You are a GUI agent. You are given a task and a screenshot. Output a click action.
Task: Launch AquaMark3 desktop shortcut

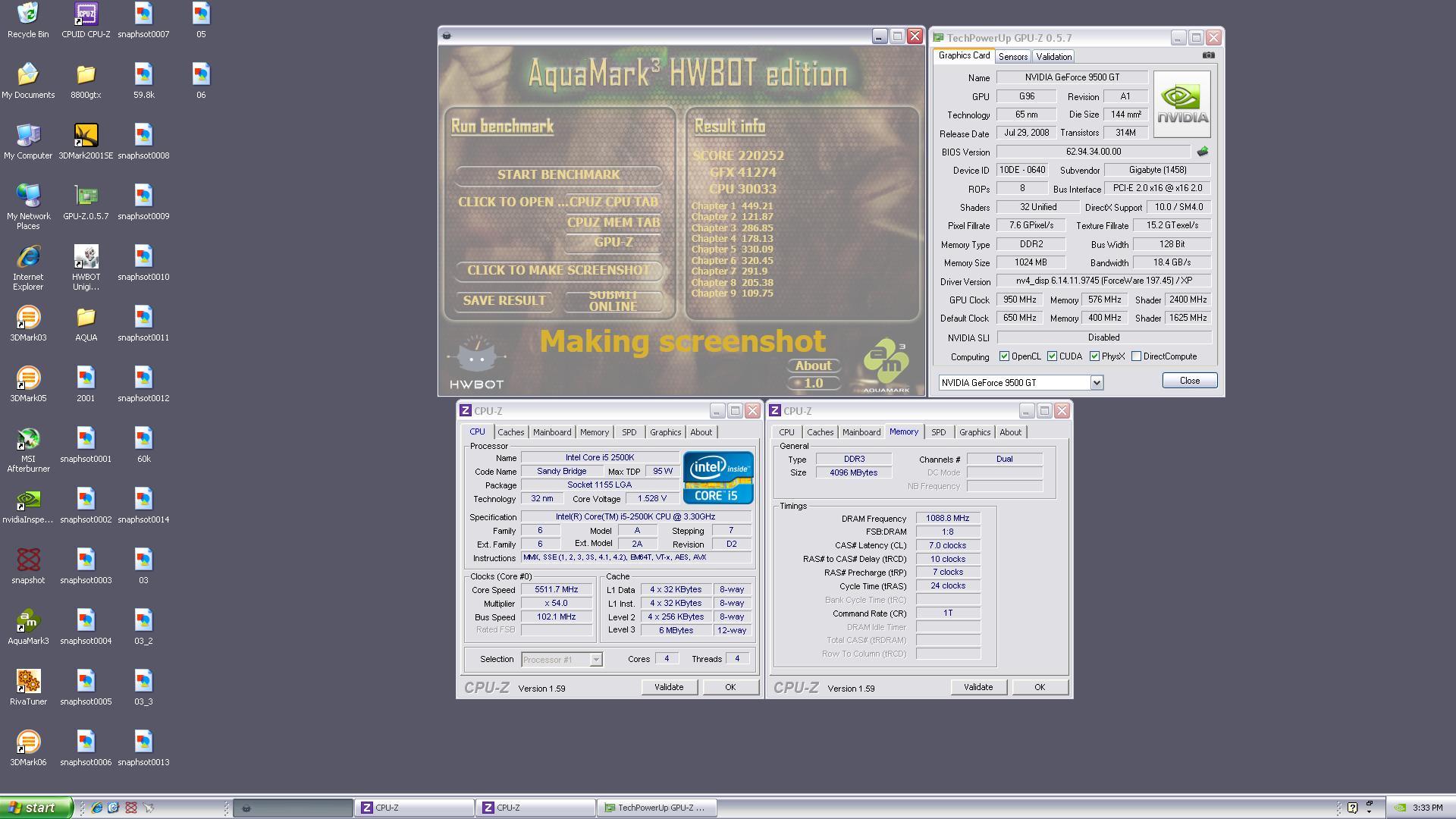[x=28, y=627]
